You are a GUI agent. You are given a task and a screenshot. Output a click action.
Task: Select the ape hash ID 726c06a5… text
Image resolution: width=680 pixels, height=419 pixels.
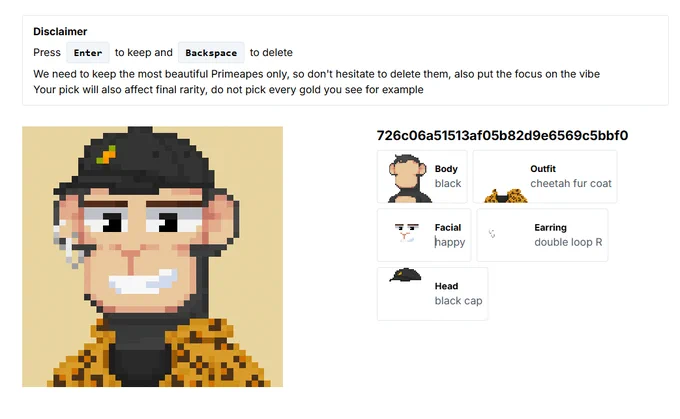click(502, 135)
